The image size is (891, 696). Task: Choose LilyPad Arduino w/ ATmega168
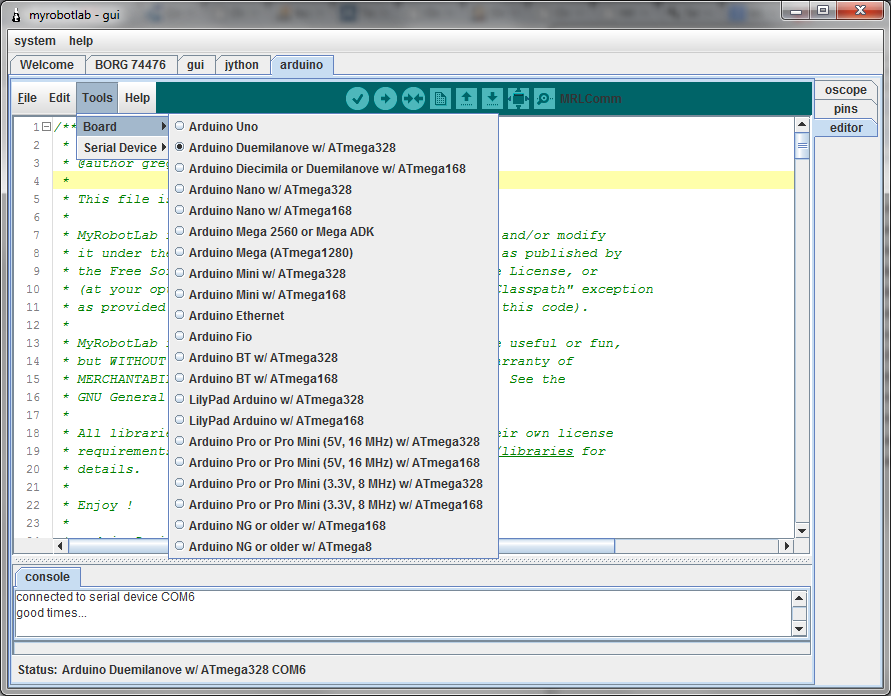[334, 421]
